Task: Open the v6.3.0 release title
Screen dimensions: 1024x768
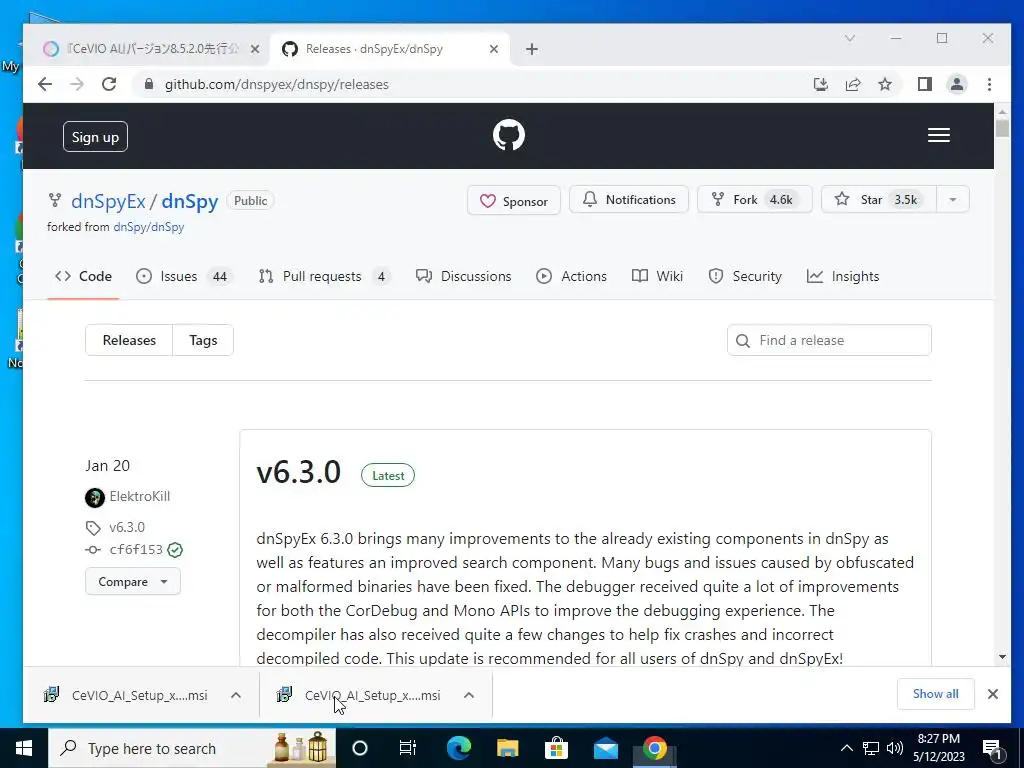Action: (x=298, y=472)
